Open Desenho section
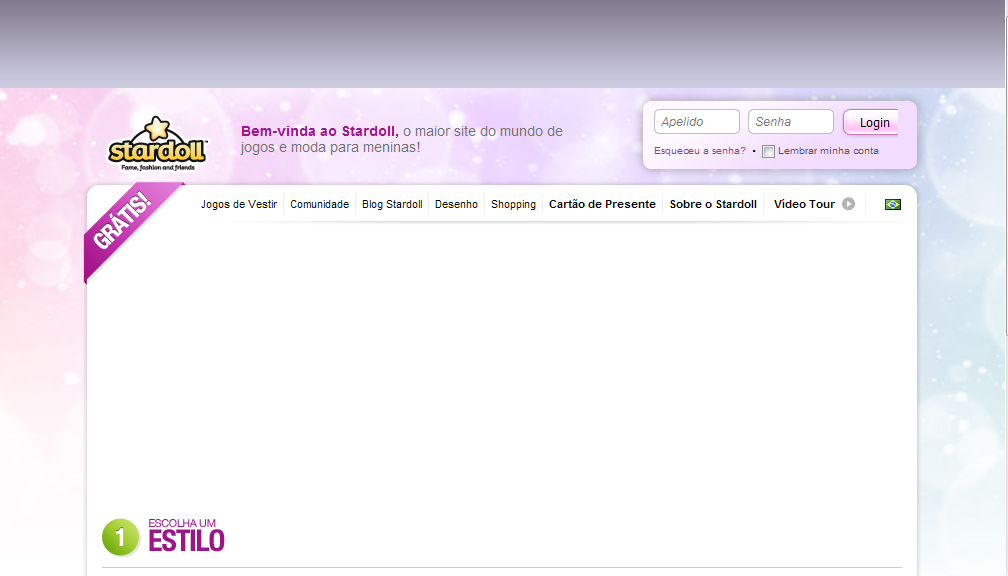 [456, 204]
